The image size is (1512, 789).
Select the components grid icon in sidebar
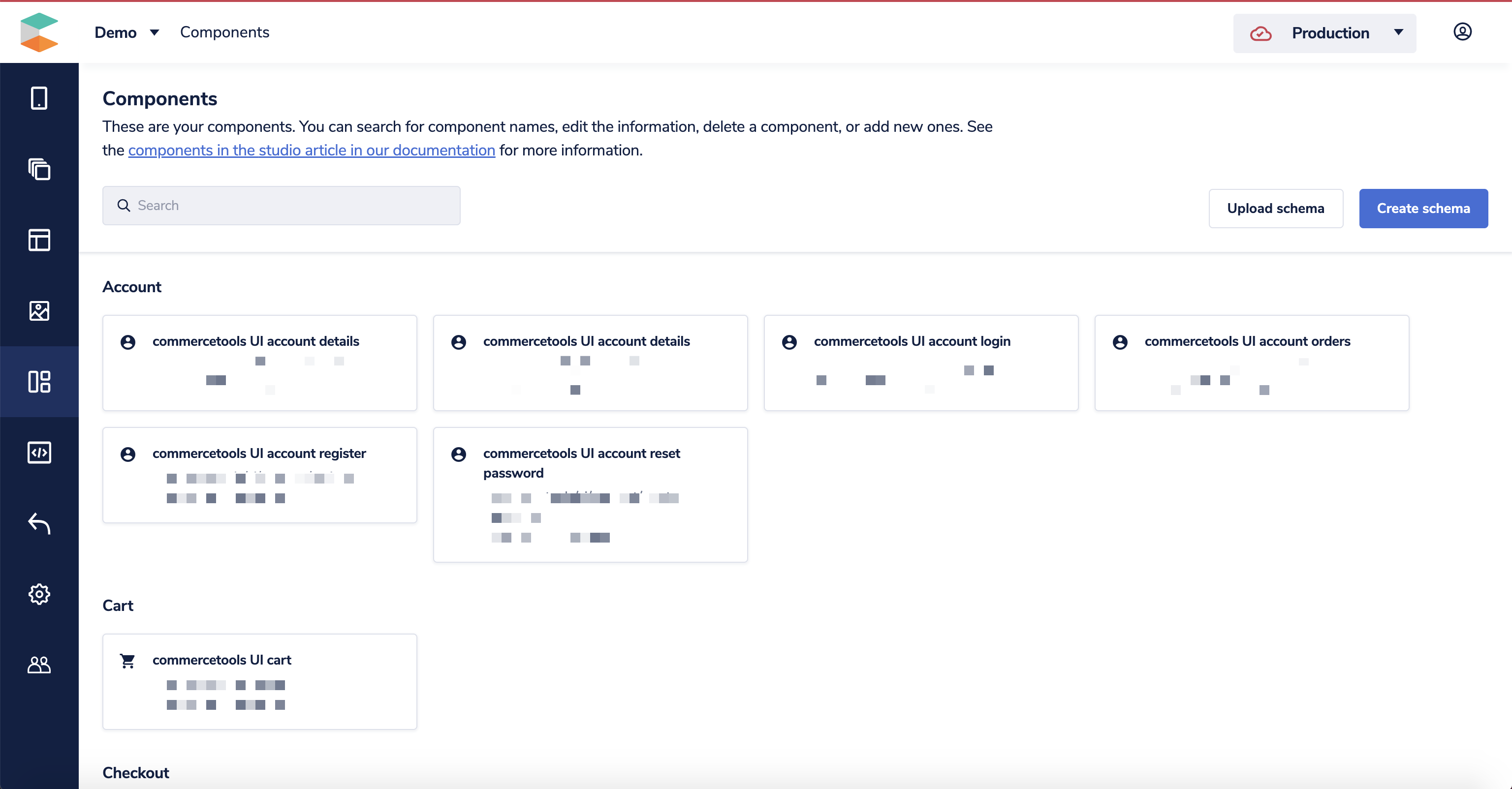pyautogui.click(x=39, y=381)
